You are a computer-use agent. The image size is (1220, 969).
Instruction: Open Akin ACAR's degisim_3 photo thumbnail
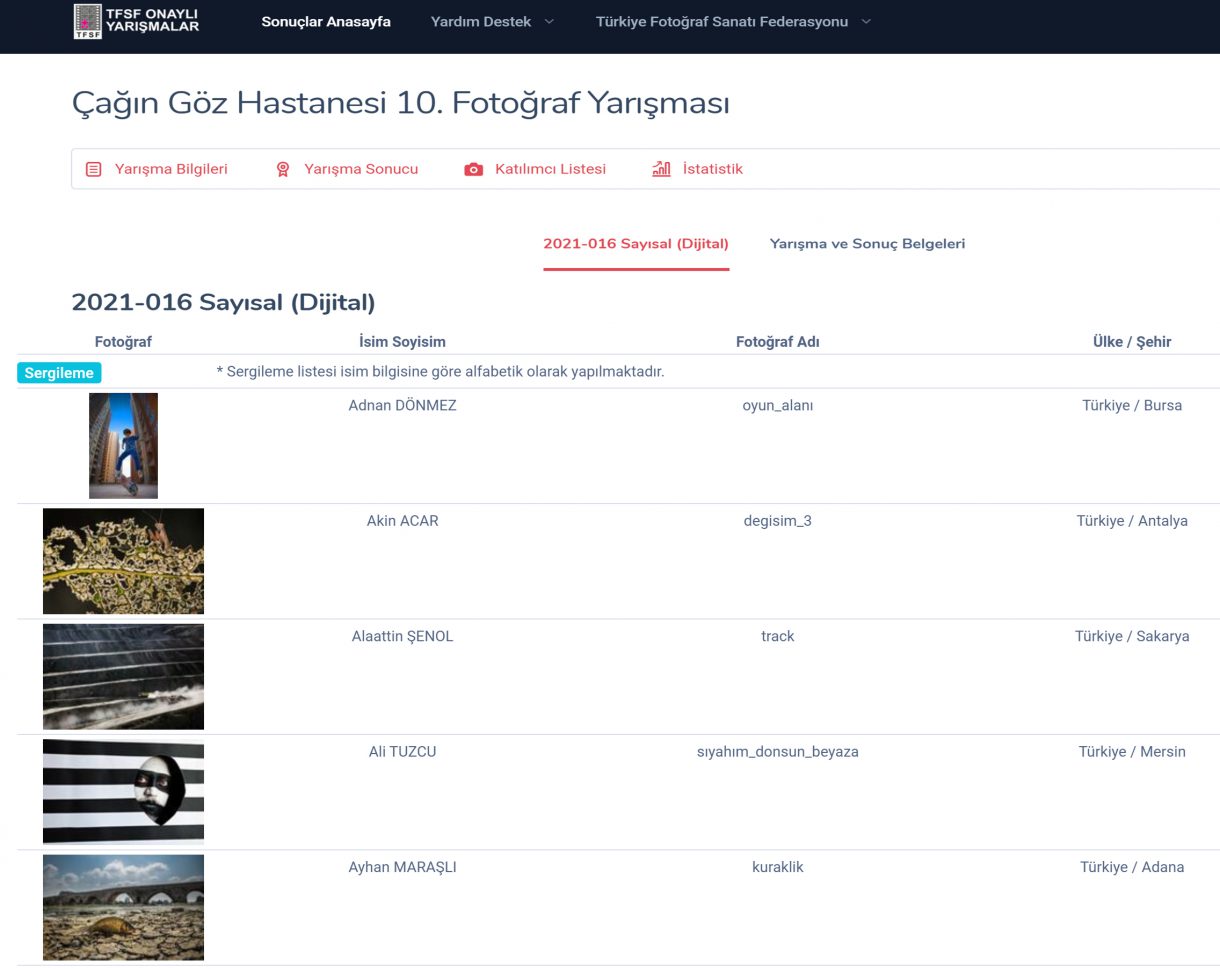(x=123, y=561)
